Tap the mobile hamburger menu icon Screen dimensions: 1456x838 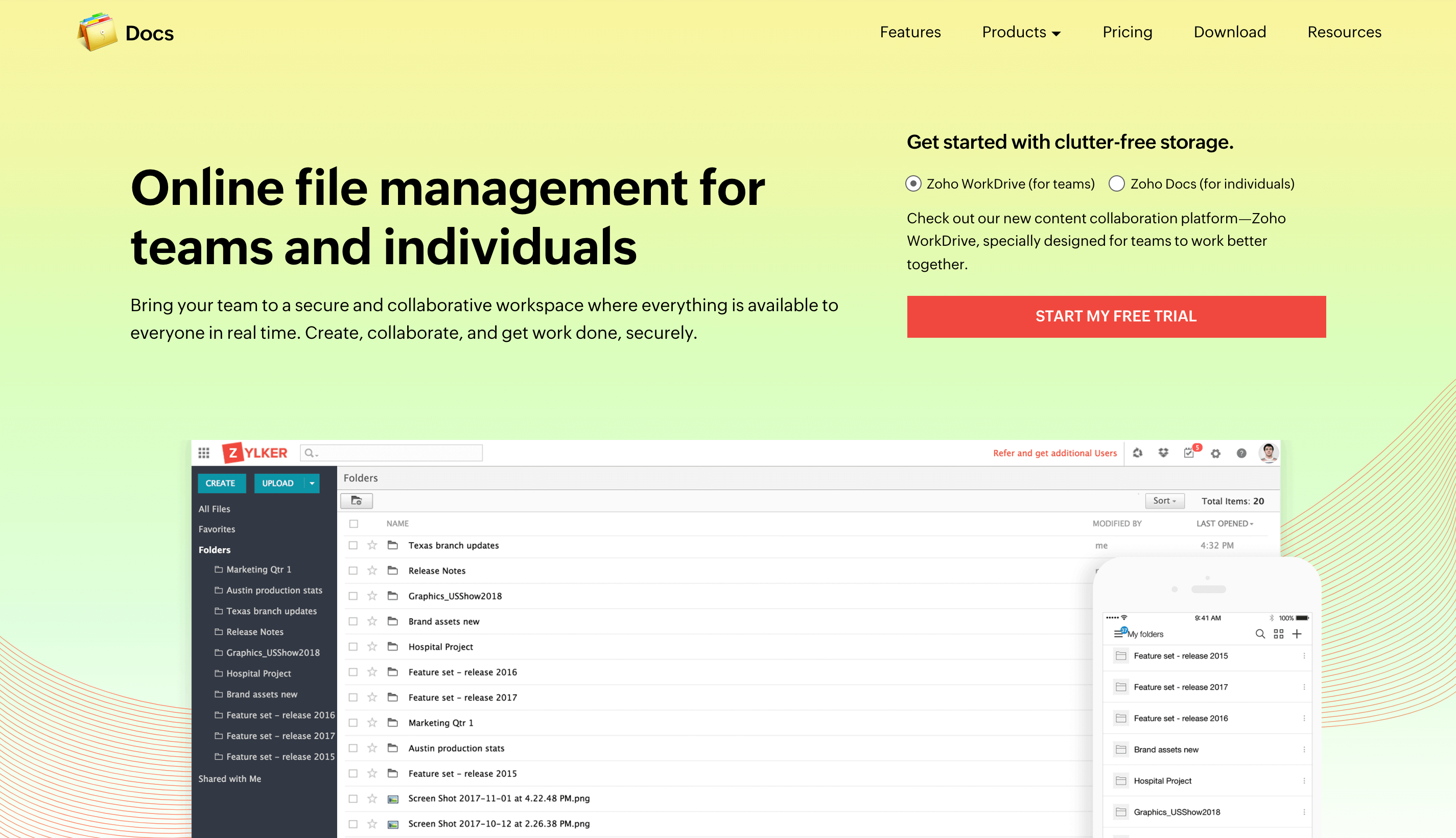point(1118,634)
